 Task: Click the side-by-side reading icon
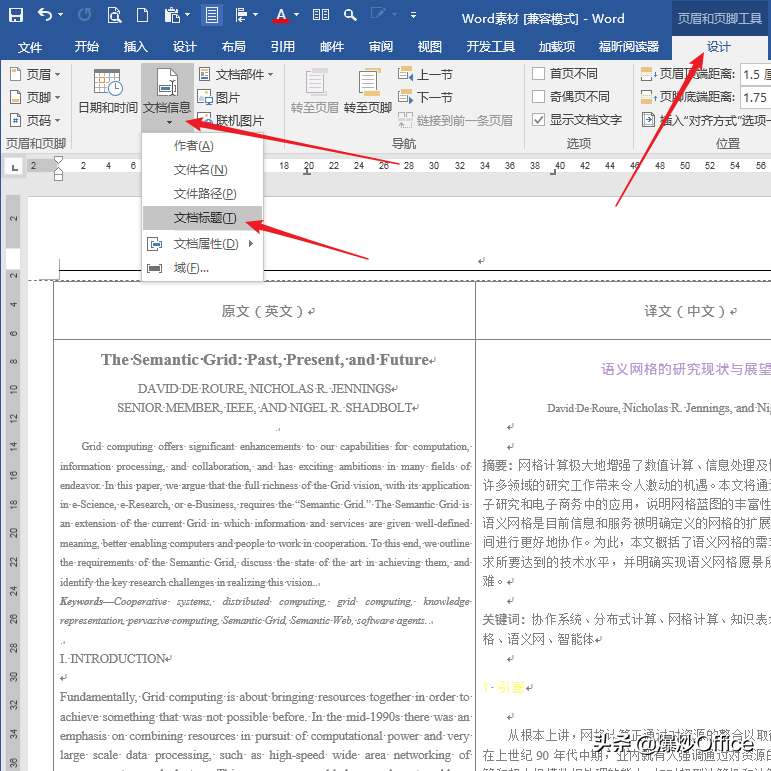[x=321, y=15]
